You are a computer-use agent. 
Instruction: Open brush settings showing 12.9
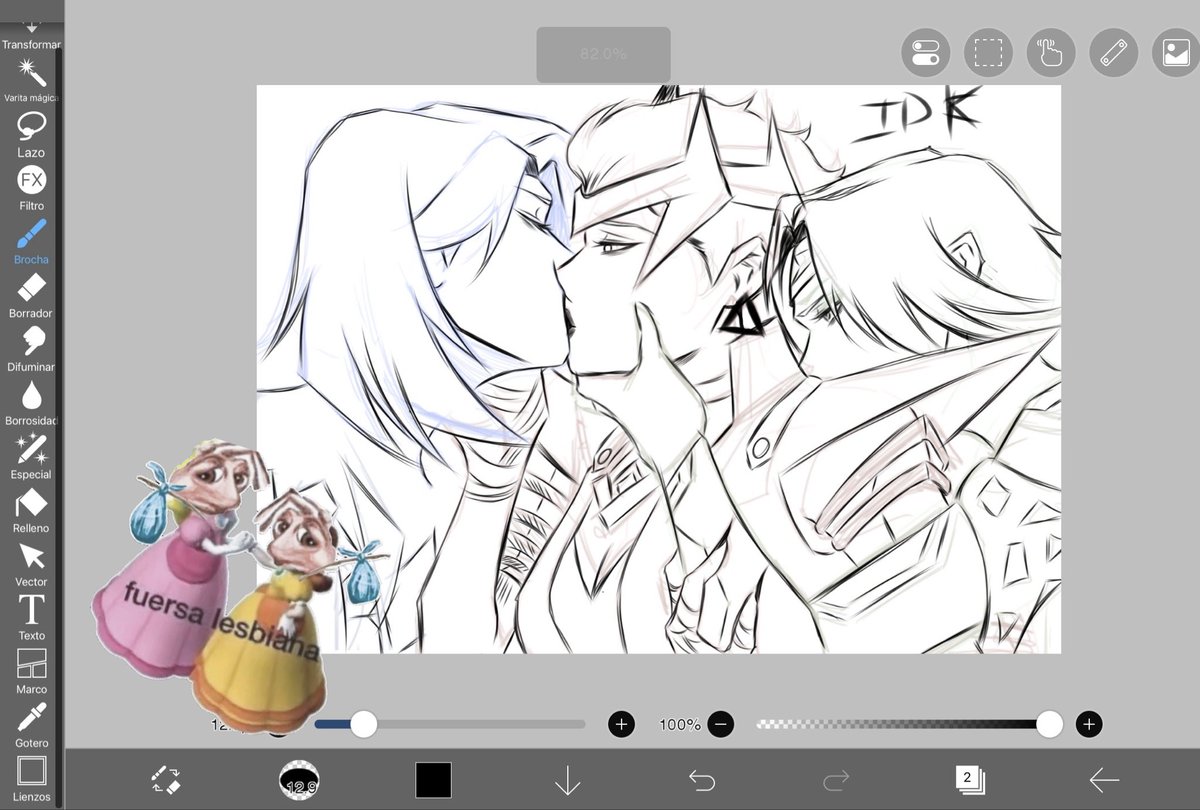(x=299, y=780)
